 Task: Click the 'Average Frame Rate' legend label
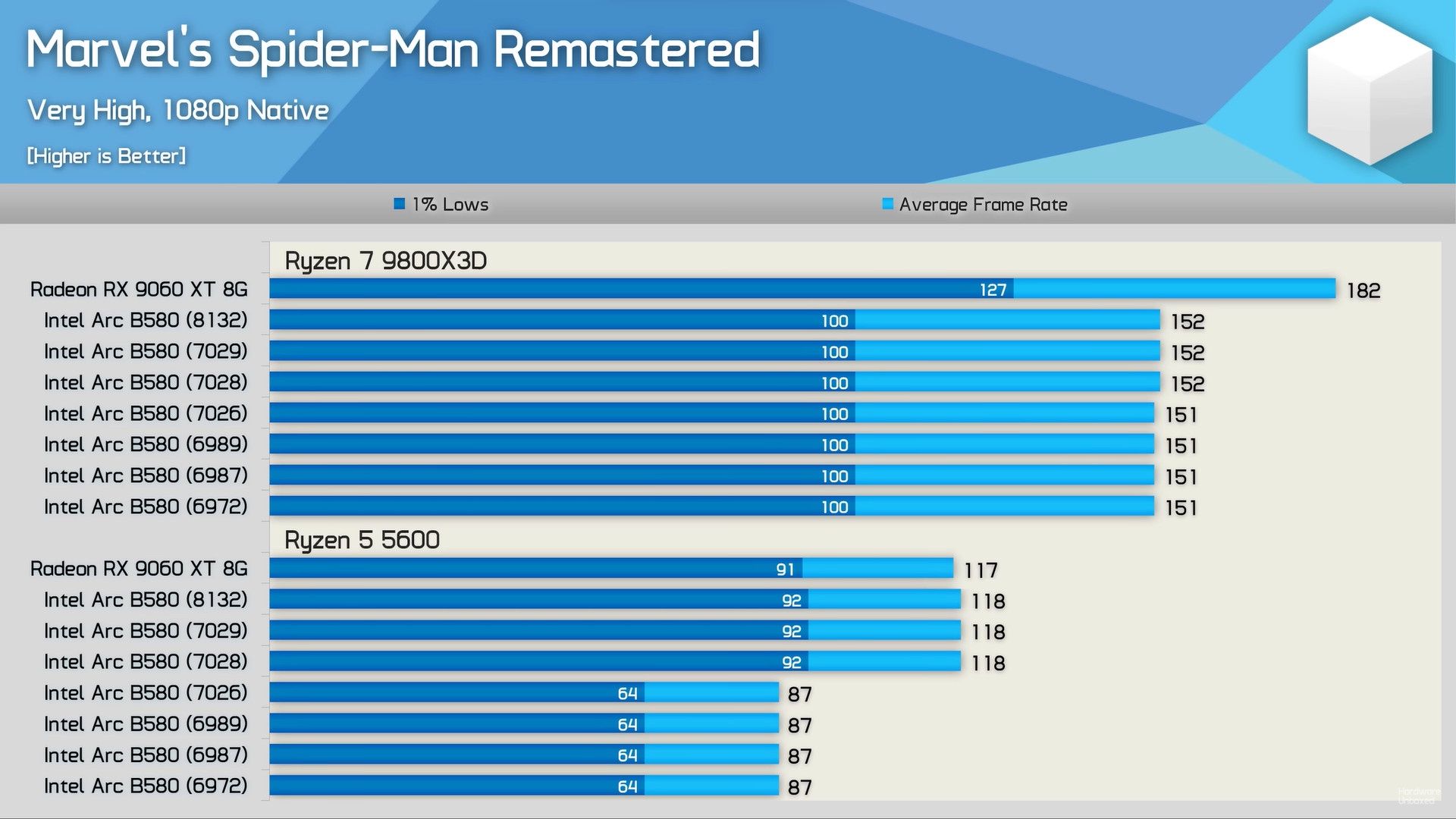click(x=984, y=204)
